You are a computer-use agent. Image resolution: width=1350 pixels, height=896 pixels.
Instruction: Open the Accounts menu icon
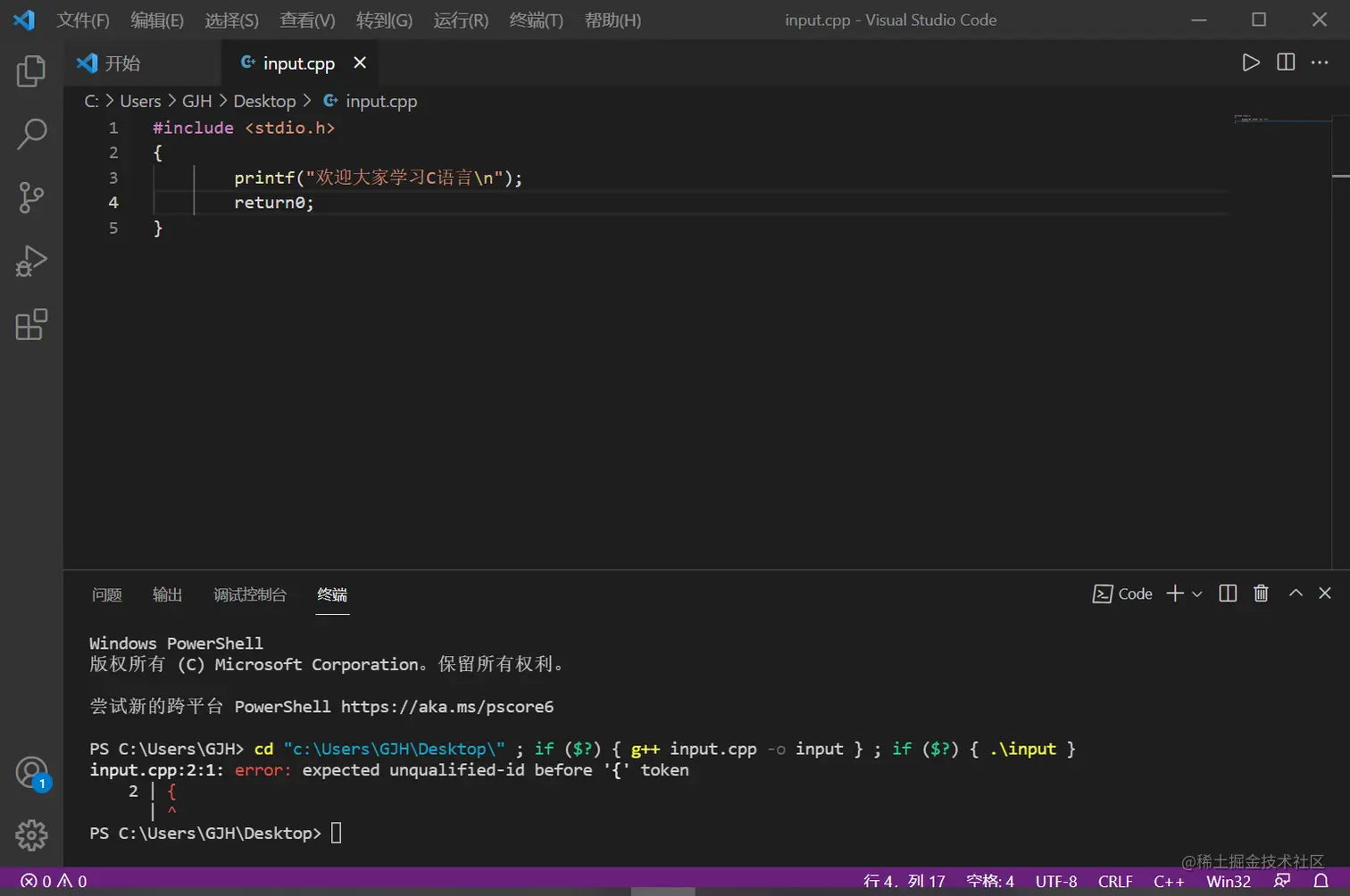click(x=32, y=773)
